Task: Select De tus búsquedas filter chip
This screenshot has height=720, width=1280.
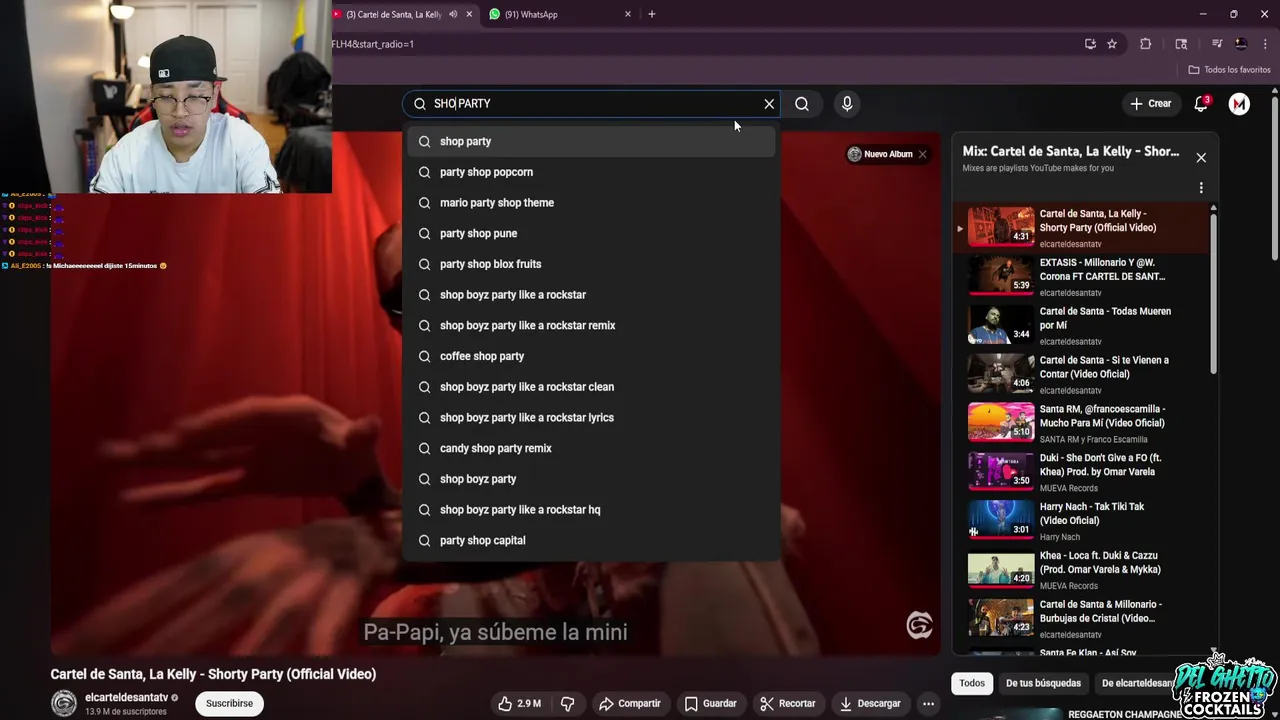Action: pyautogui.click(x=1043, y=684)
